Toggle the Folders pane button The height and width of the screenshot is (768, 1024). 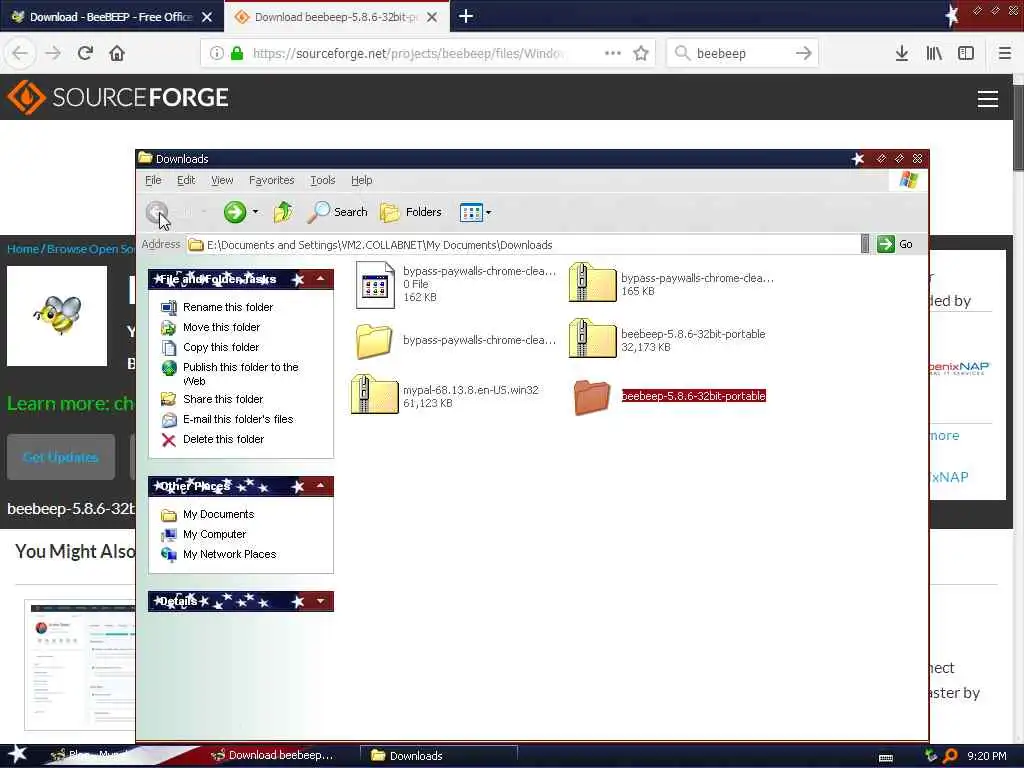(x=411, y=212)
